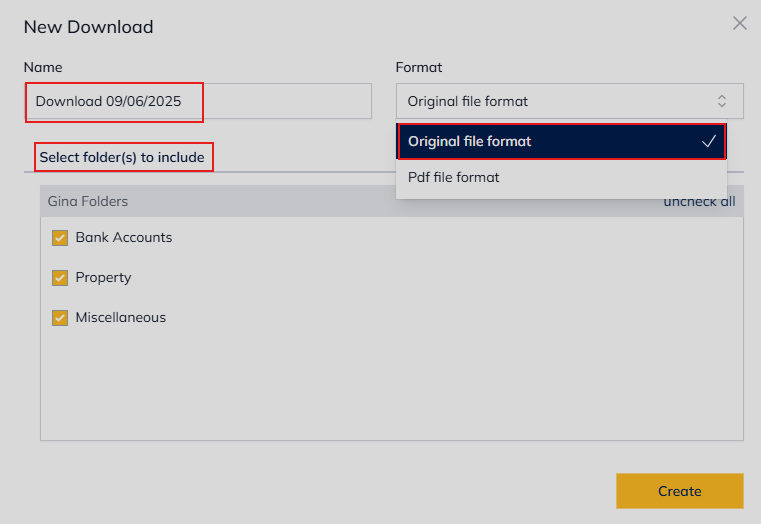Click the Format dropdown arrows icon
The height and width of the screenshot is (524, 761).
tap(722, 101)
